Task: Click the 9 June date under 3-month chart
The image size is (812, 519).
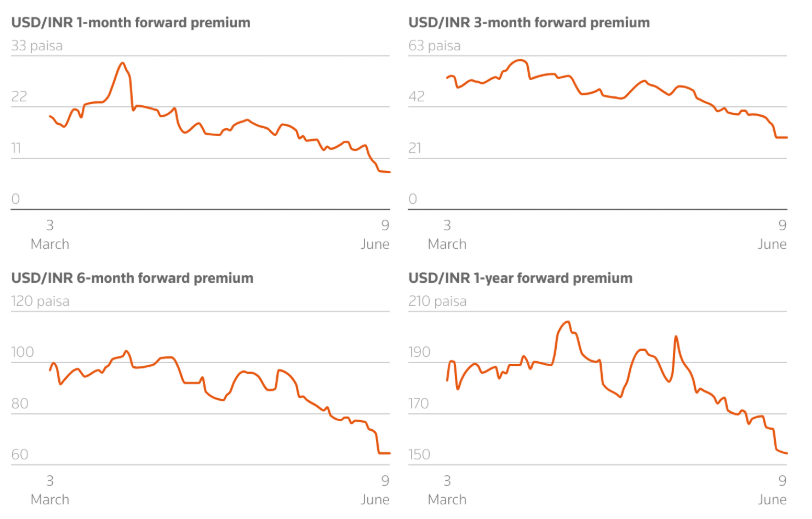Action: pos(775,235)
